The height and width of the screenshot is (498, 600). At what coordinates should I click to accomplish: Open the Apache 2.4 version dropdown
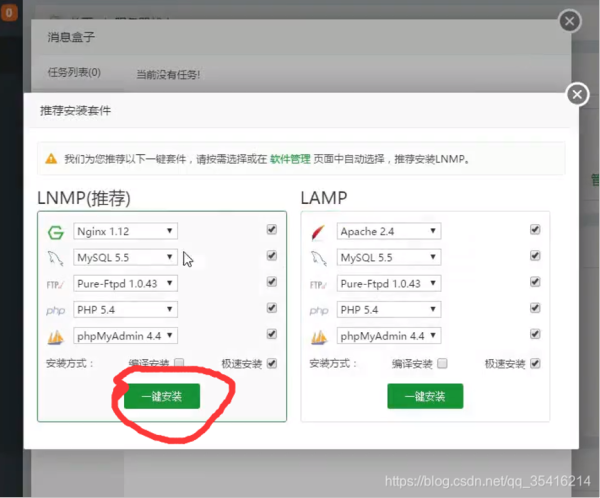pyautogui.click(x=389, y=231)
